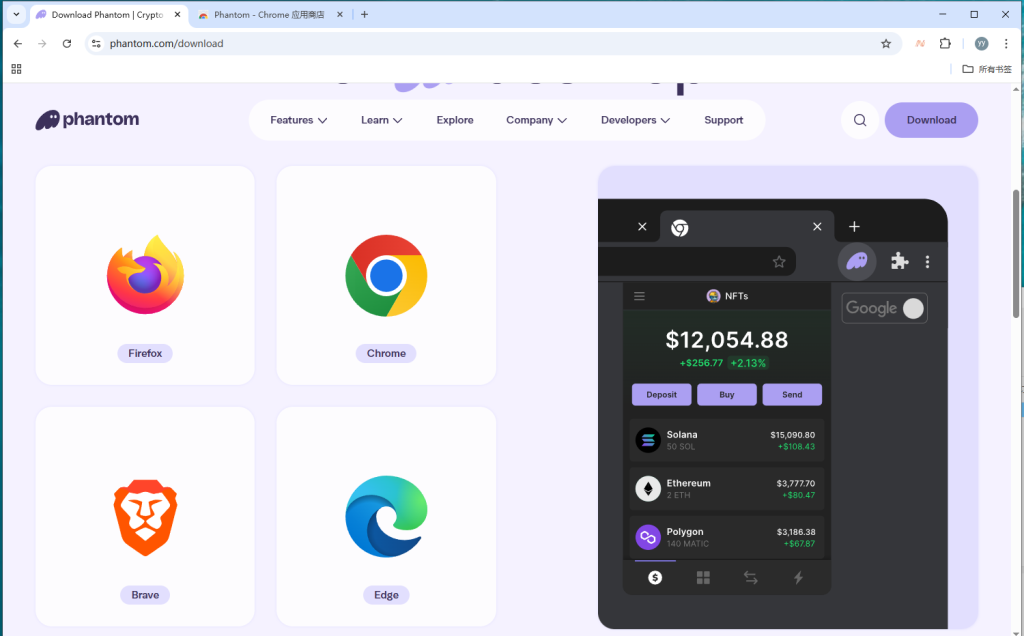Screen dimensions: 1024x636
Task: Click the profile avatar in the toolbar
Action: [x=981, y=44]
